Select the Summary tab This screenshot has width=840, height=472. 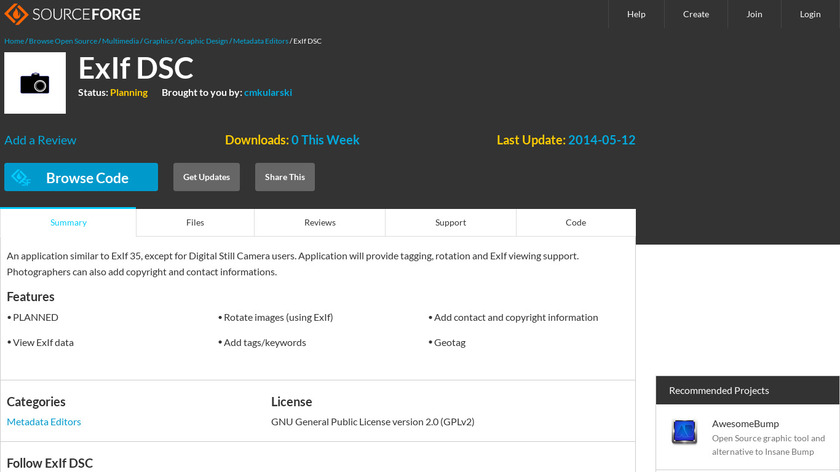(x=68, y=222)
